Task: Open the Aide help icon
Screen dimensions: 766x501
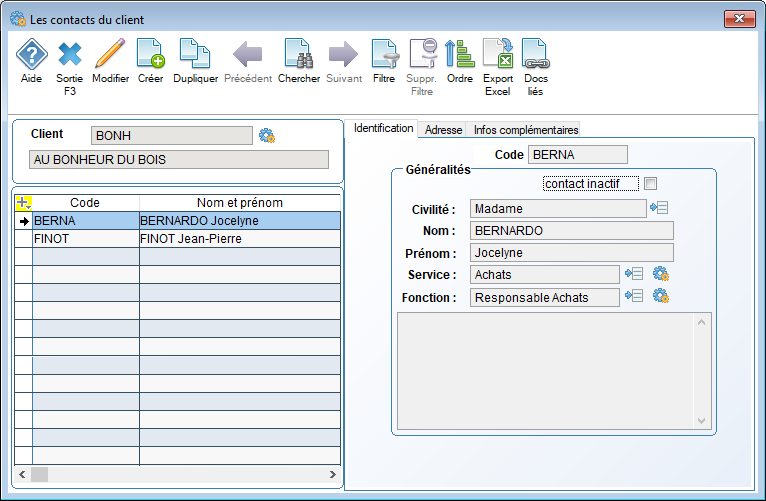Action: coord(32,53)
